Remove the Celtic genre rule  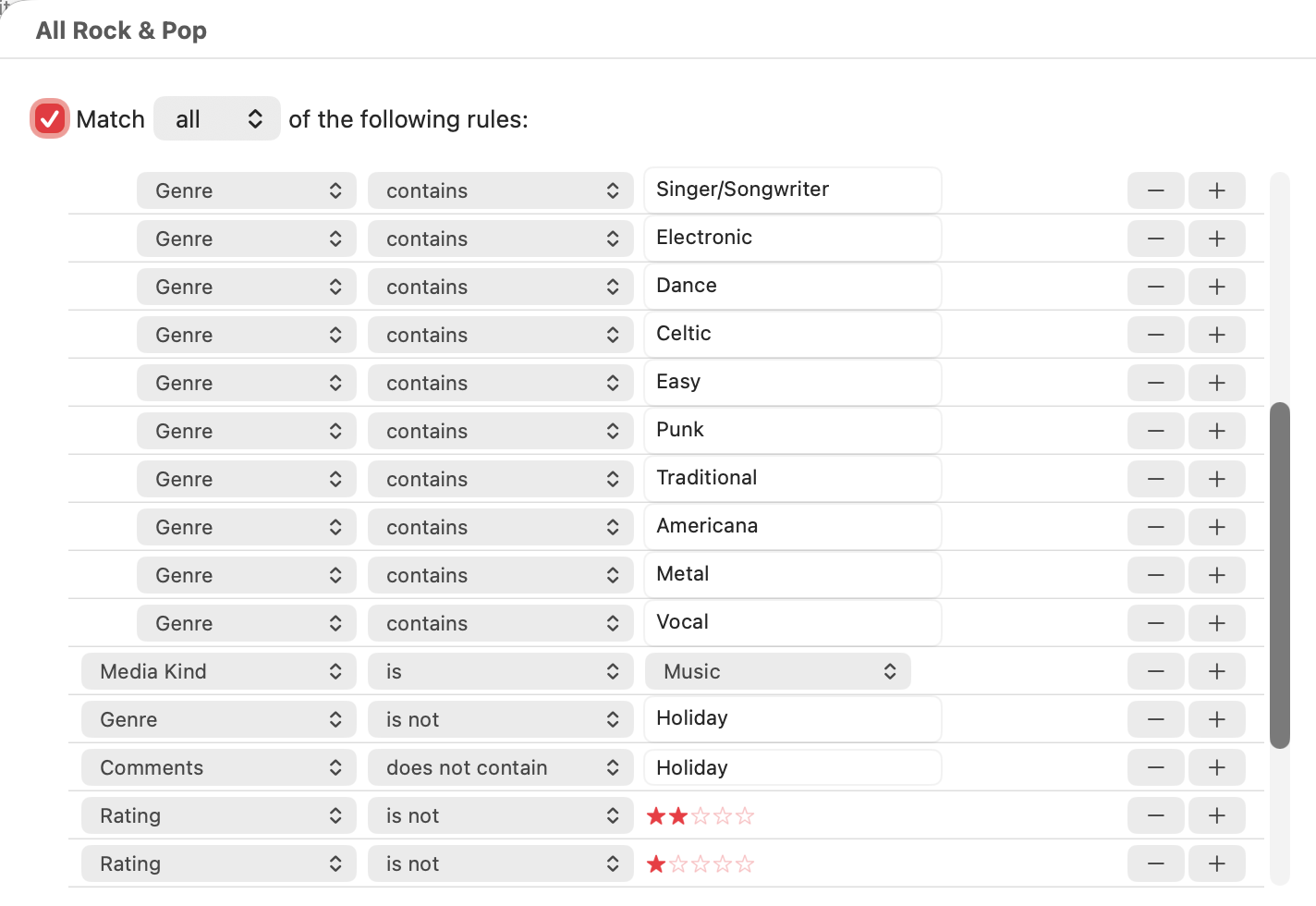point(1155,335)
